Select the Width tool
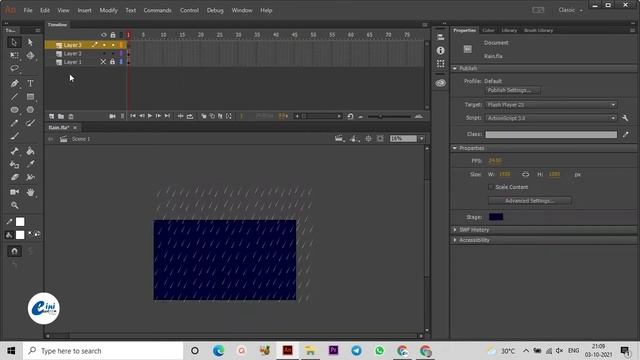This screenshot has height=360, width=640. tap(30, 177)
